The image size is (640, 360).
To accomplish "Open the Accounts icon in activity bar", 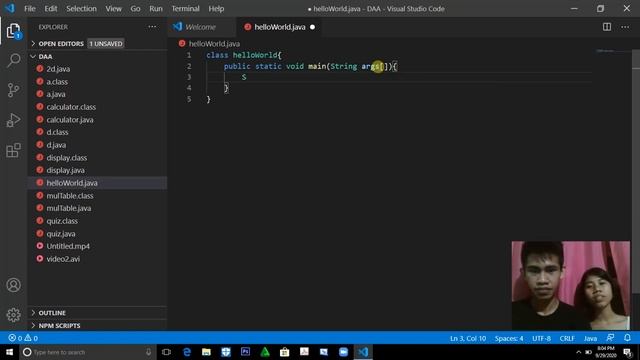I will pyautogui.click(x=13, y=285).
